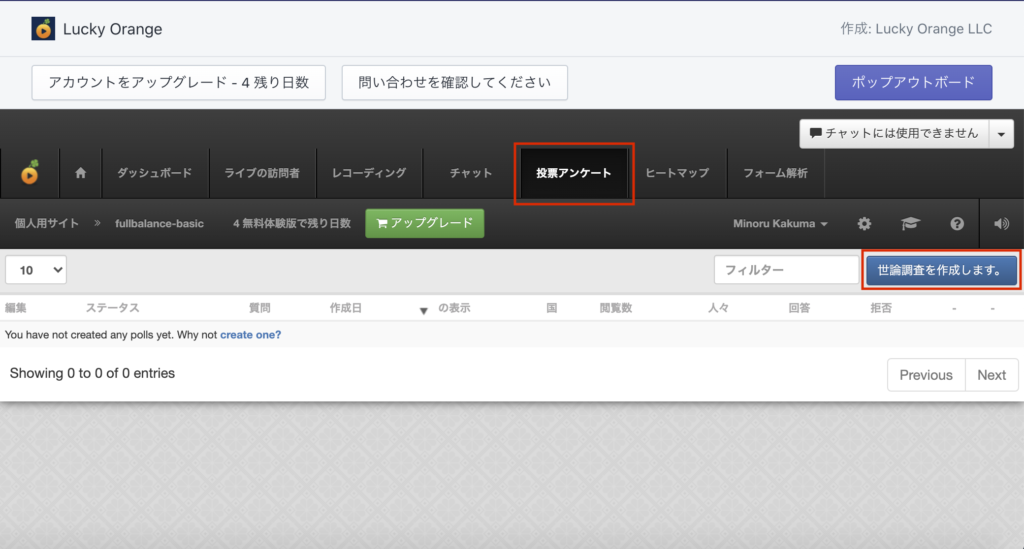Click 世論調査を作成します button

(x=941, y=270)
